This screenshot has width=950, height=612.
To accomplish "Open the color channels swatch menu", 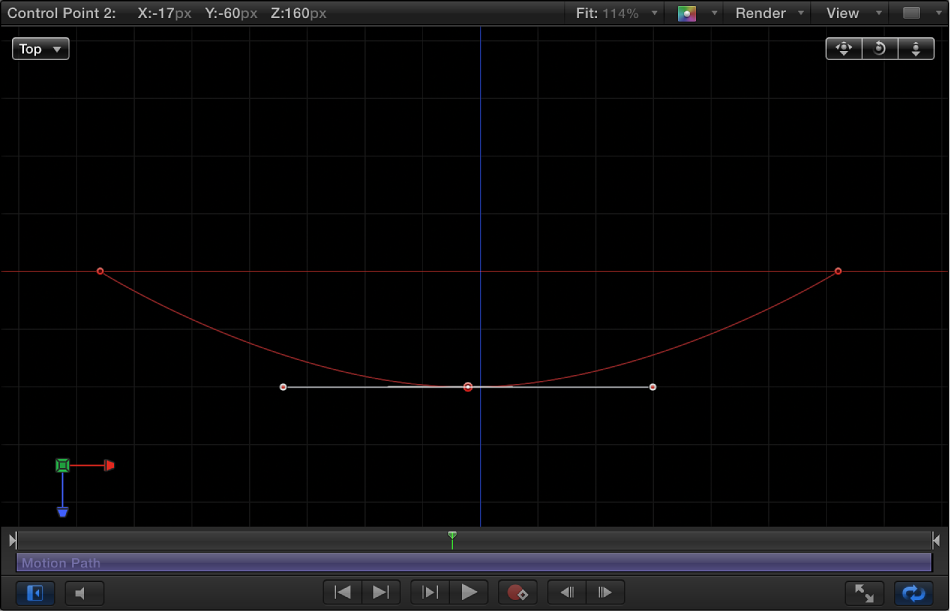I will [x=692, y=13].
